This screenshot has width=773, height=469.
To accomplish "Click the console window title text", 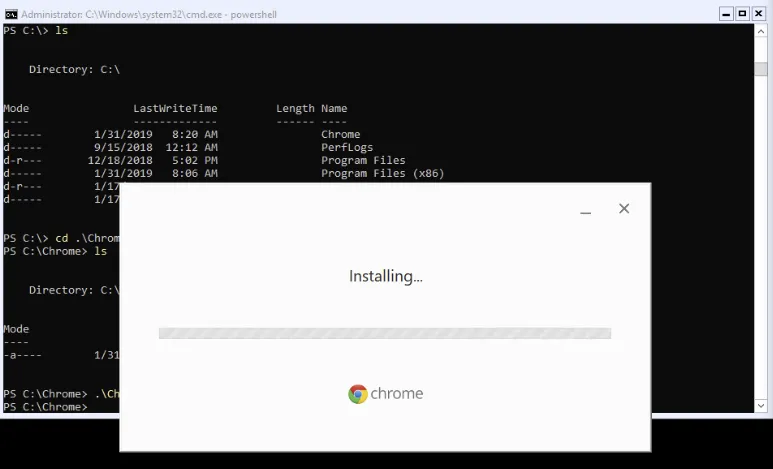I will pos(149,14).
